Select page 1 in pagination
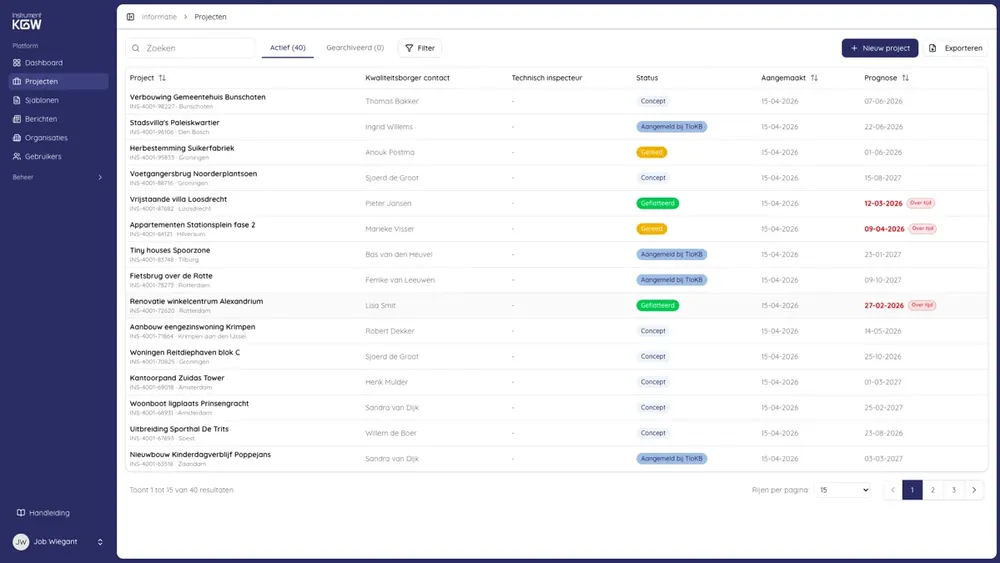Viewport: 1000px width, 563px height. click(x=912, y=490)
